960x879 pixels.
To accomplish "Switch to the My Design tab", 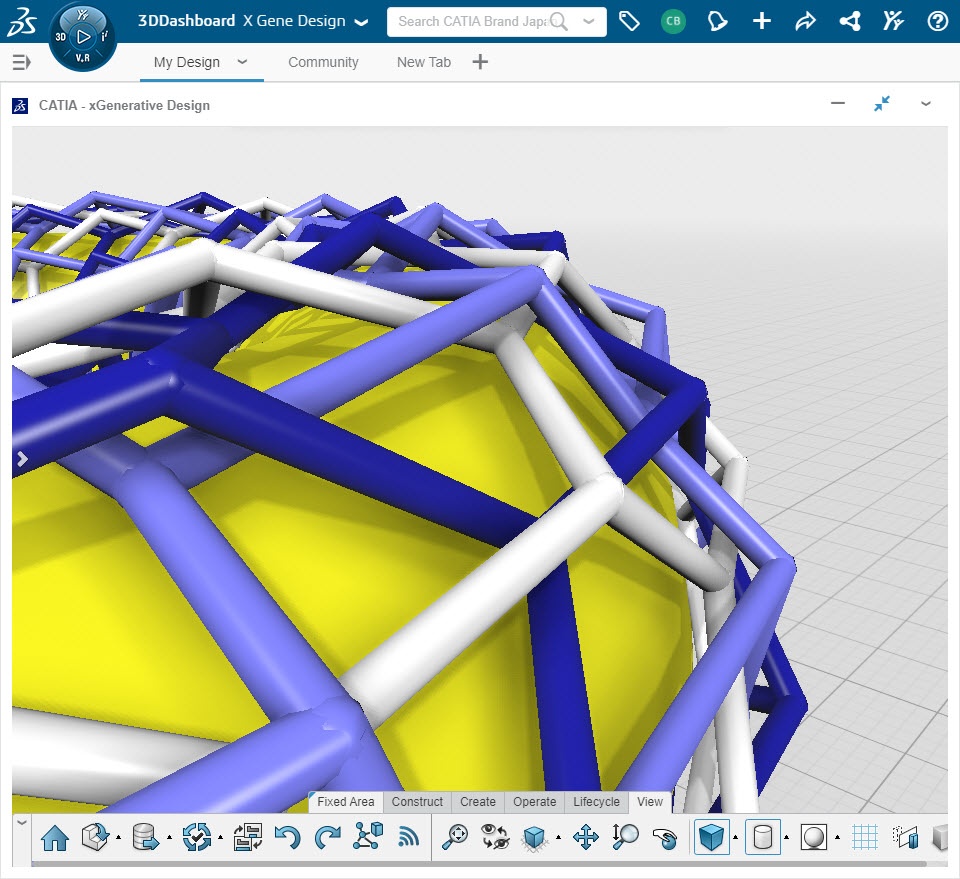I will pyautogui.click(x=186, y=62).
